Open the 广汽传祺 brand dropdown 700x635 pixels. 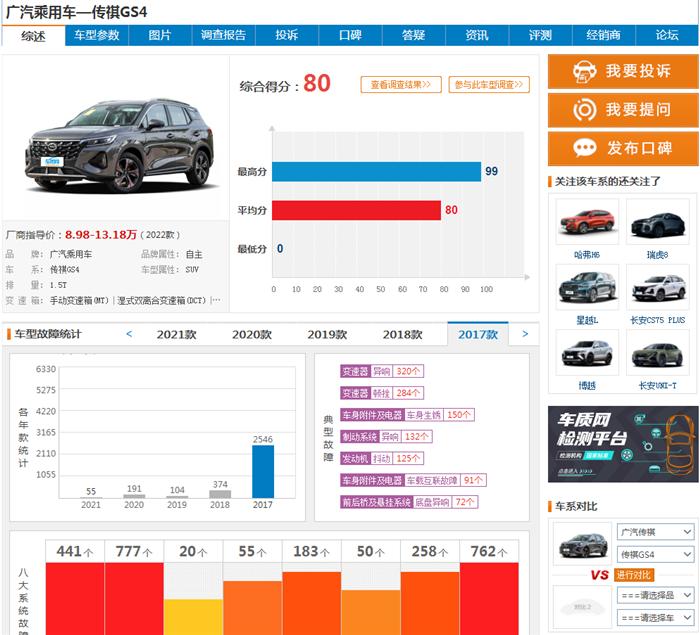click(x=655, y=532)
